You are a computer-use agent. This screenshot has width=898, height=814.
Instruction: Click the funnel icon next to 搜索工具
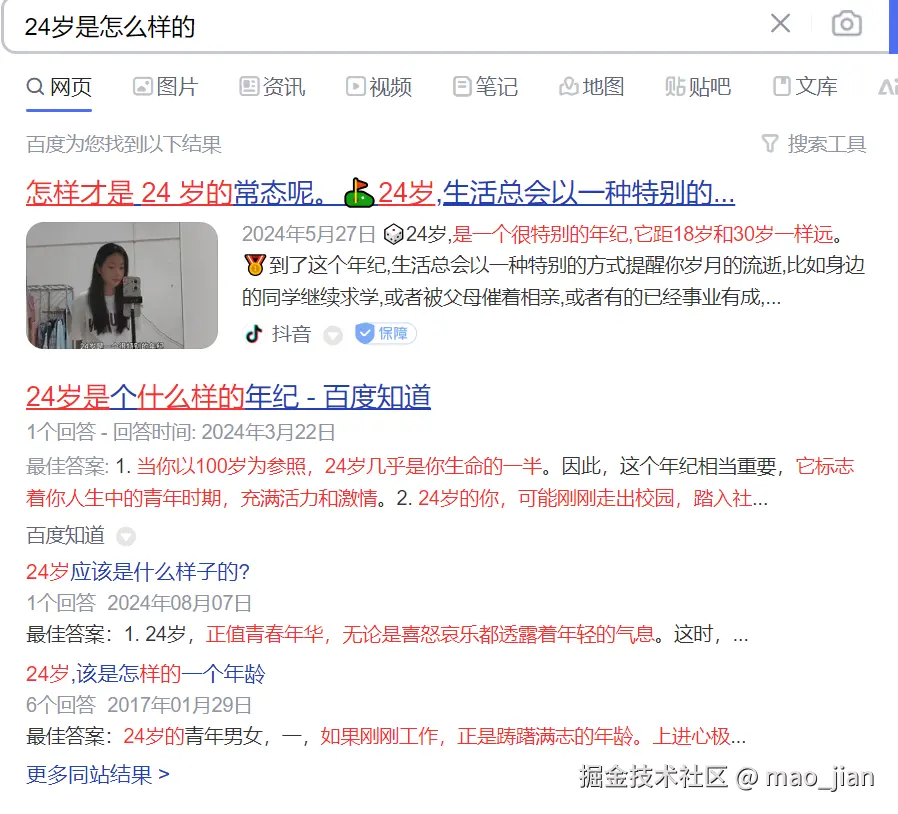pyautogui.click(x=770, y=144)
